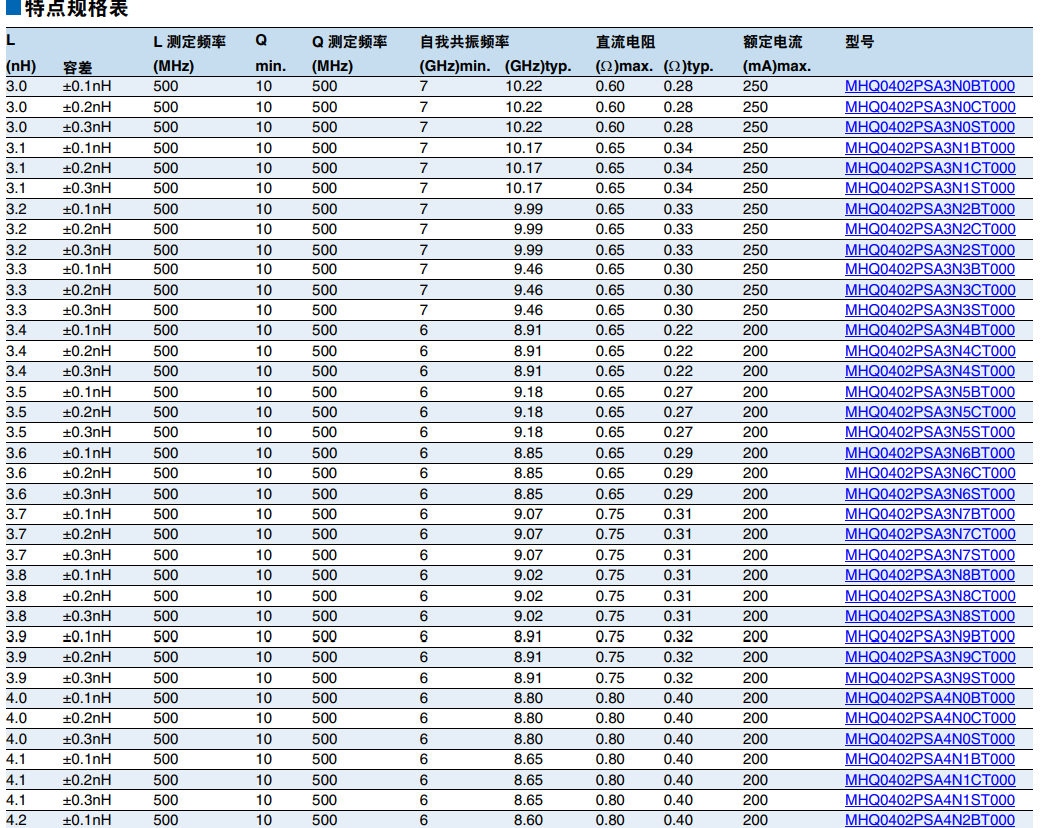This screenshot has width=1044, height=828.
Task: Select the MHQ0402PSA3N6BT000 model link
Action: [929, 453]
